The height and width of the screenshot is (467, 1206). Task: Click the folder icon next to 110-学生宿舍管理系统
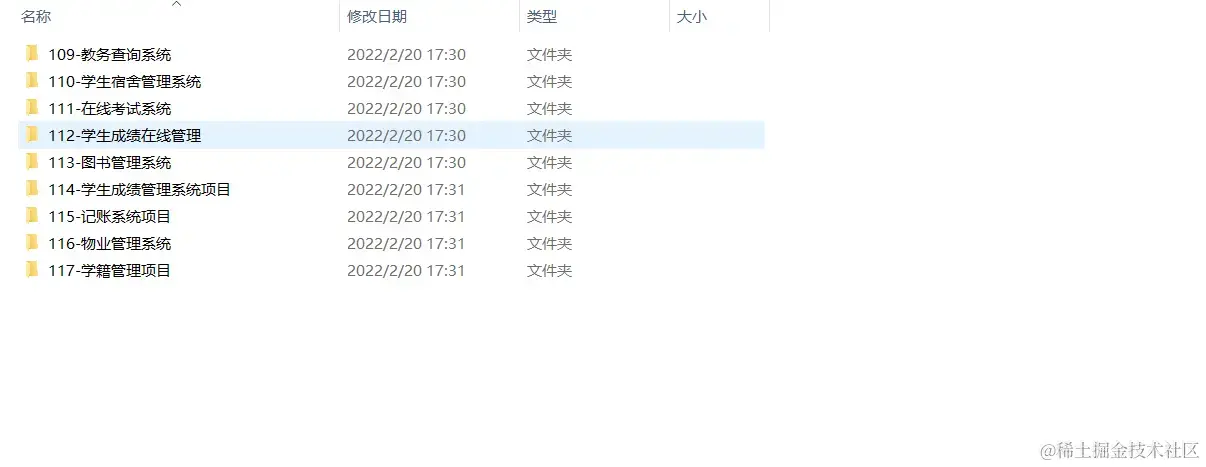32,81
